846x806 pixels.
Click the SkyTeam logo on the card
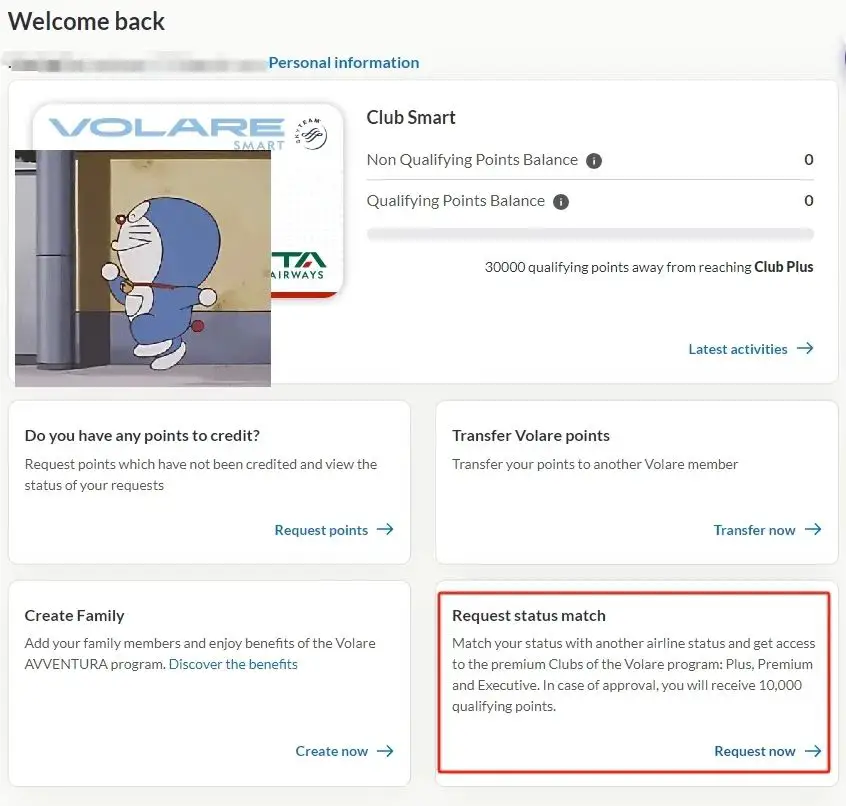tap(312, 134)
